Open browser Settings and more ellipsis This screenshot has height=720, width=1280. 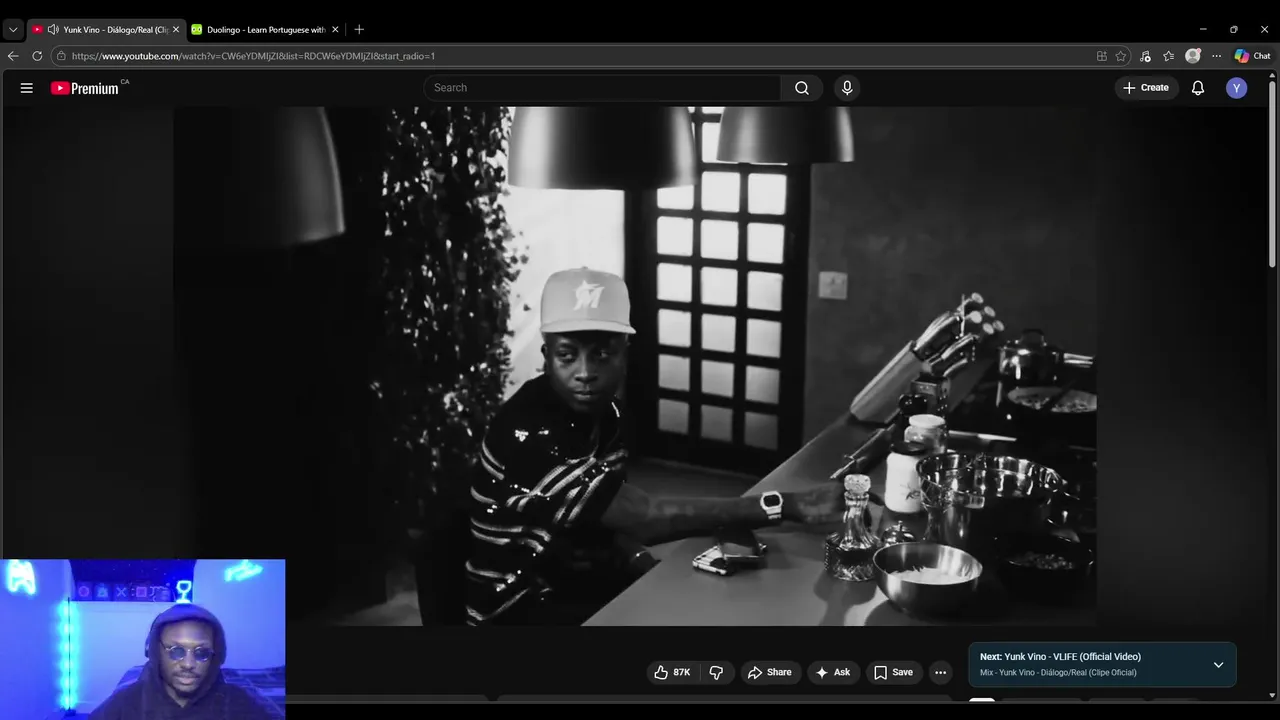tap(1216, 56)
